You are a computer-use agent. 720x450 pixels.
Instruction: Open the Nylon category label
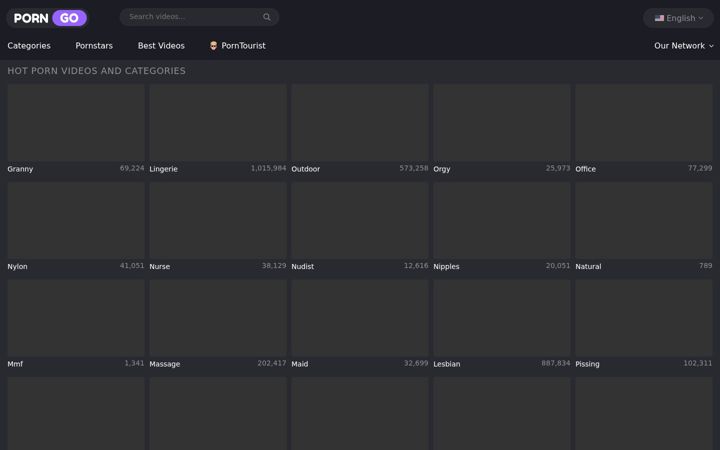[17, 267]
